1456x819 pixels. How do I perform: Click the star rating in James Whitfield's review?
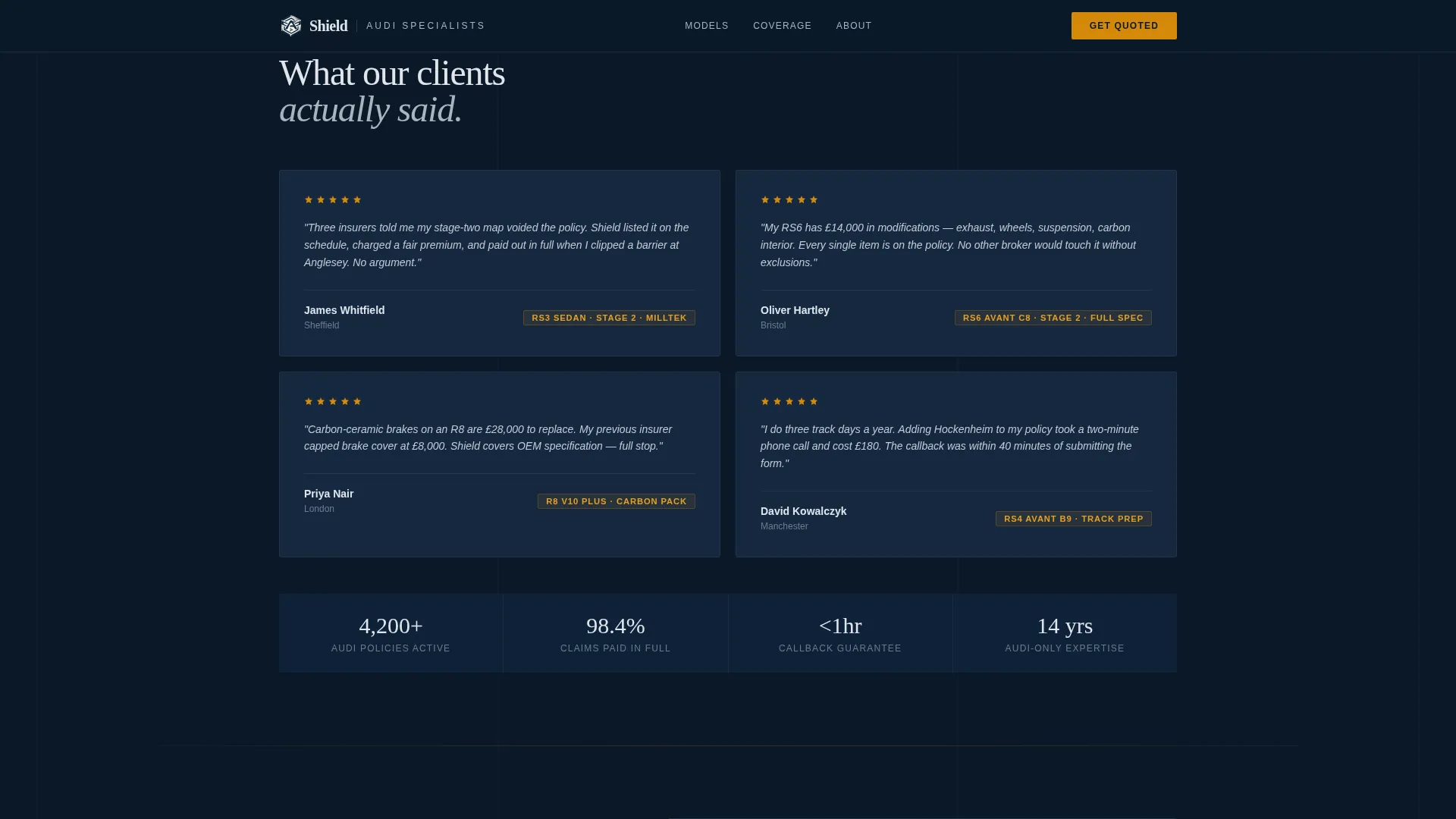pyautogui.click(x=333, y=200)
